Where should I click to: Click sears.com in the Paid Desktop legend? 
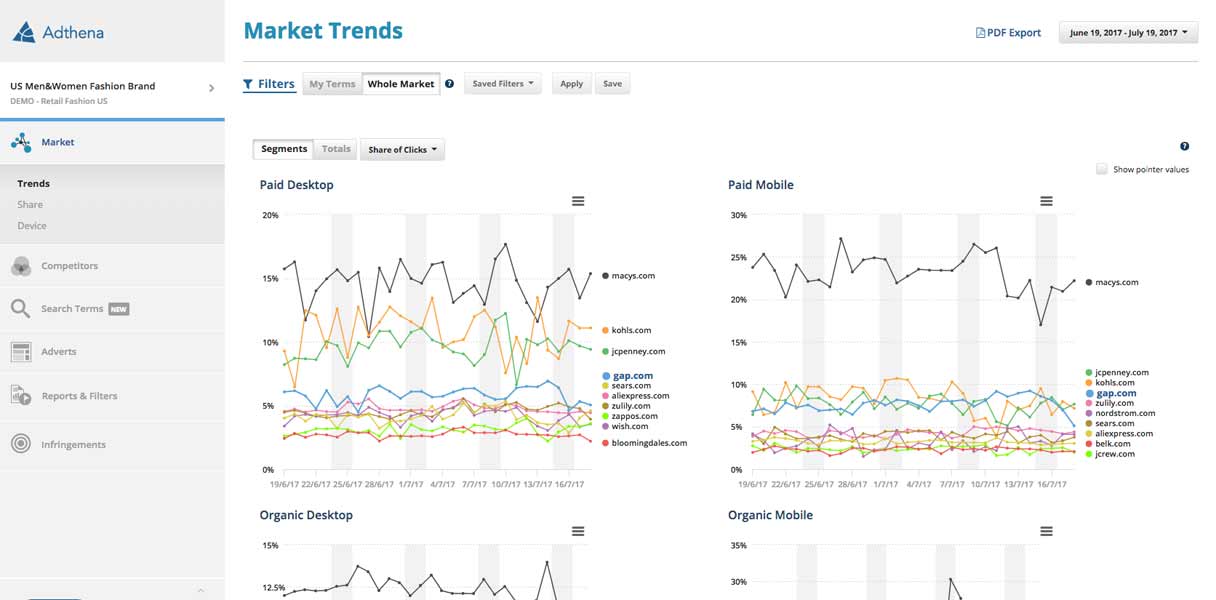[626, 386]
